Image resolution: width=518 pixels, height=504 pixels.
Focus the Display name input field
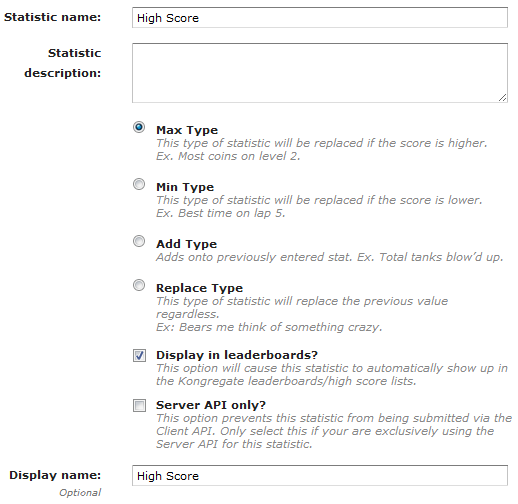(x=320, y=475)
